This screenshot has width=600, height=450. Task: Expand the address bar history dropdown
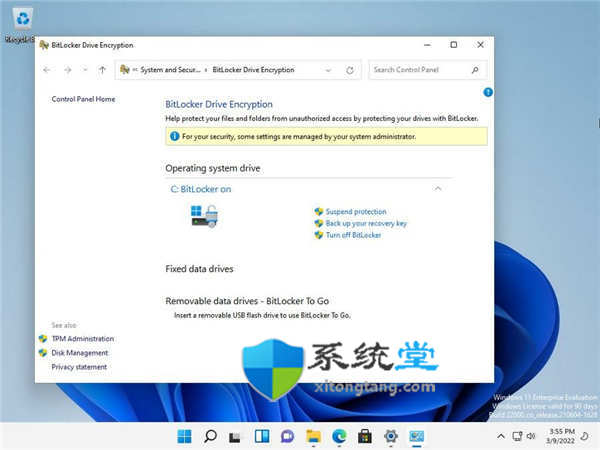328,70
